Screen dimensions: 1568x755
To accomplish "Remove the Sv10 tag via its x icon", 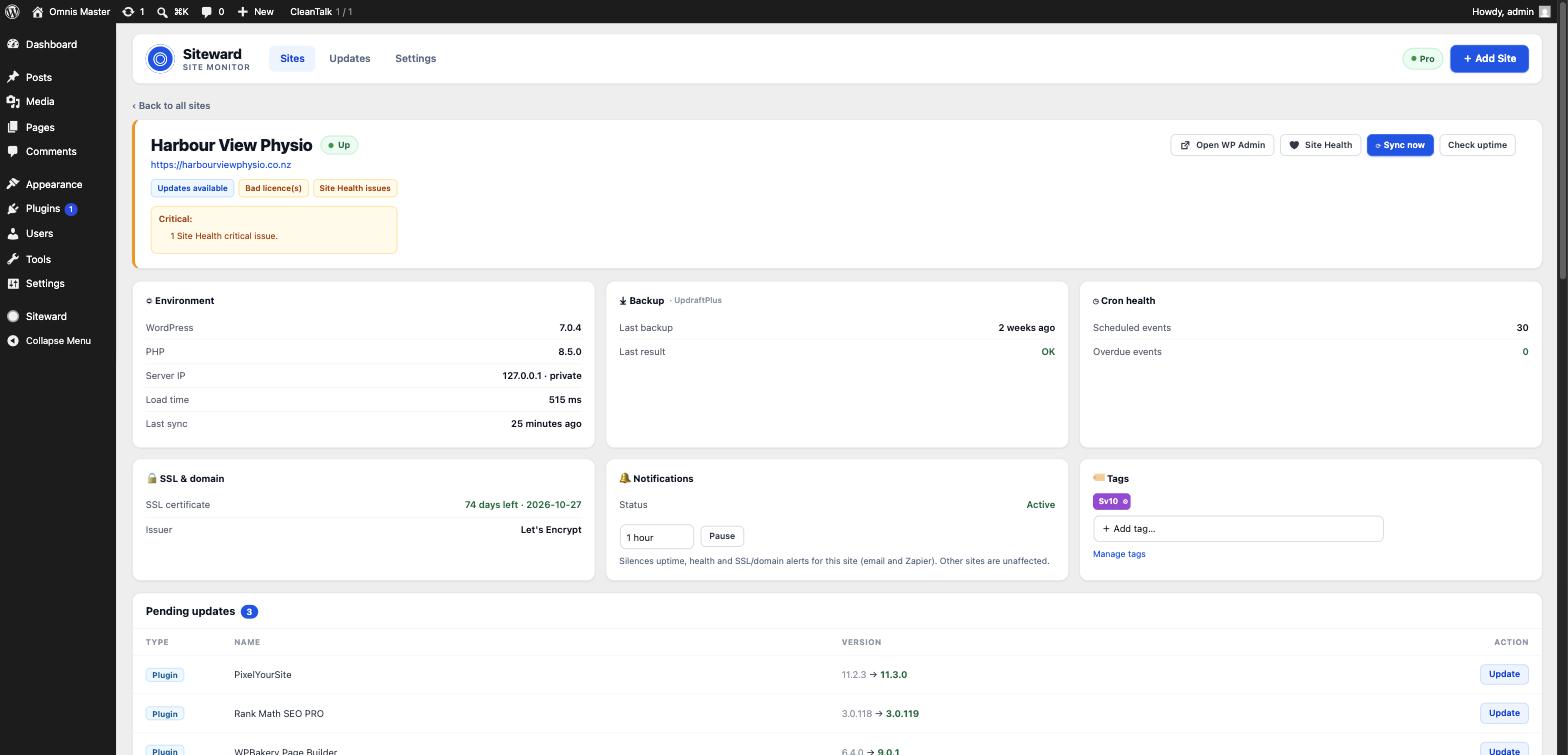I will click(x=1125, y=502).
